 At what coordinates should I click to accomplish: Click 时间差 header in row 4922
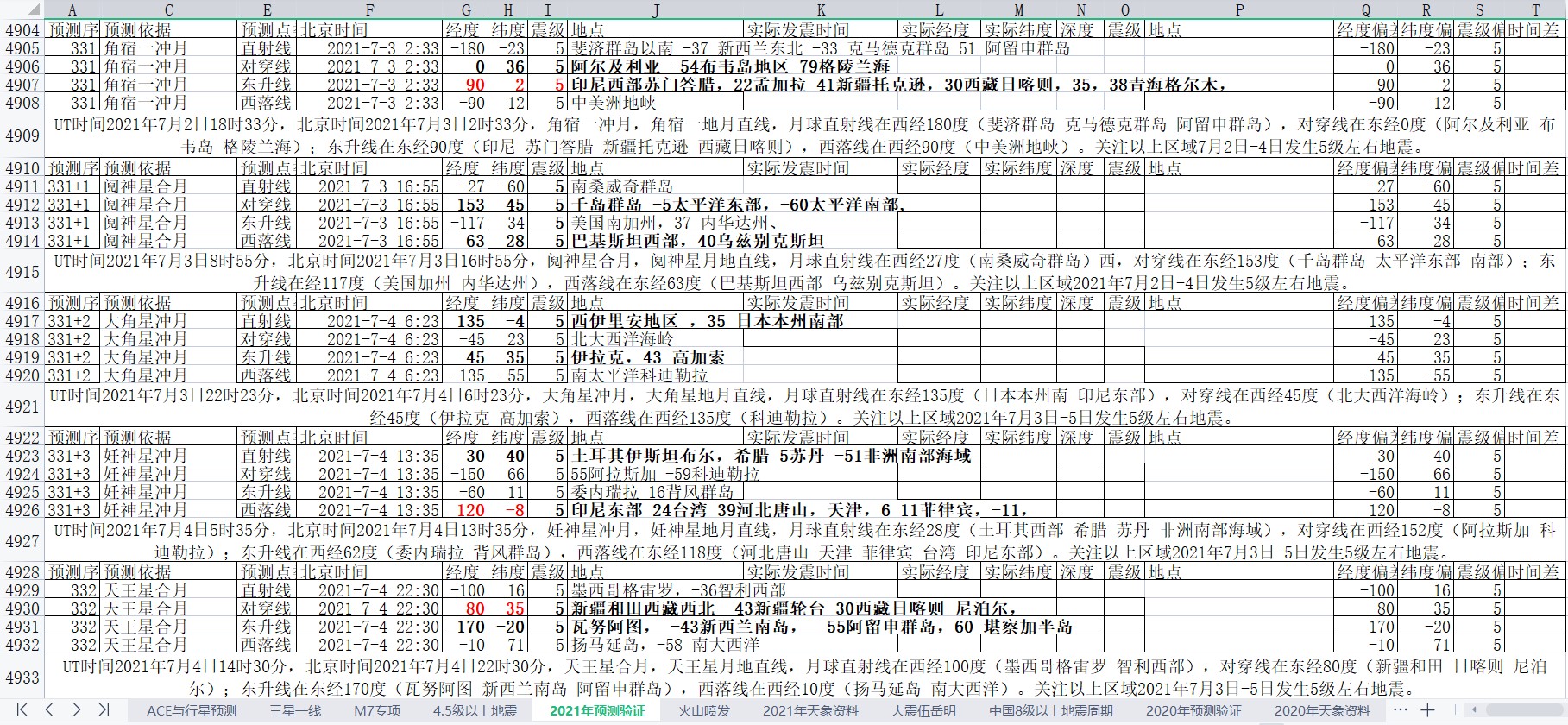tap(1535, 438)
